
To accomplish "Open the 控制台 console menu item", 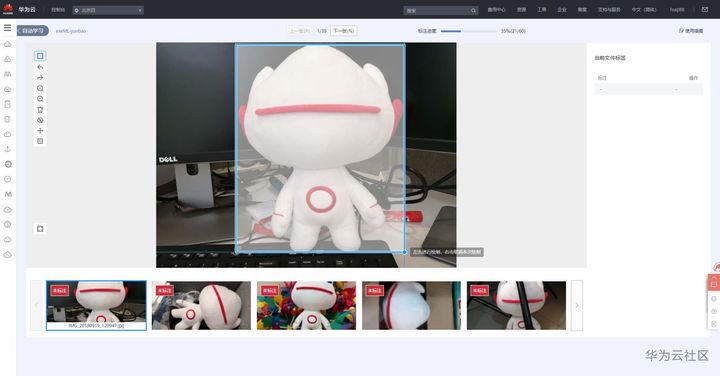I will [x=58, y=10].
